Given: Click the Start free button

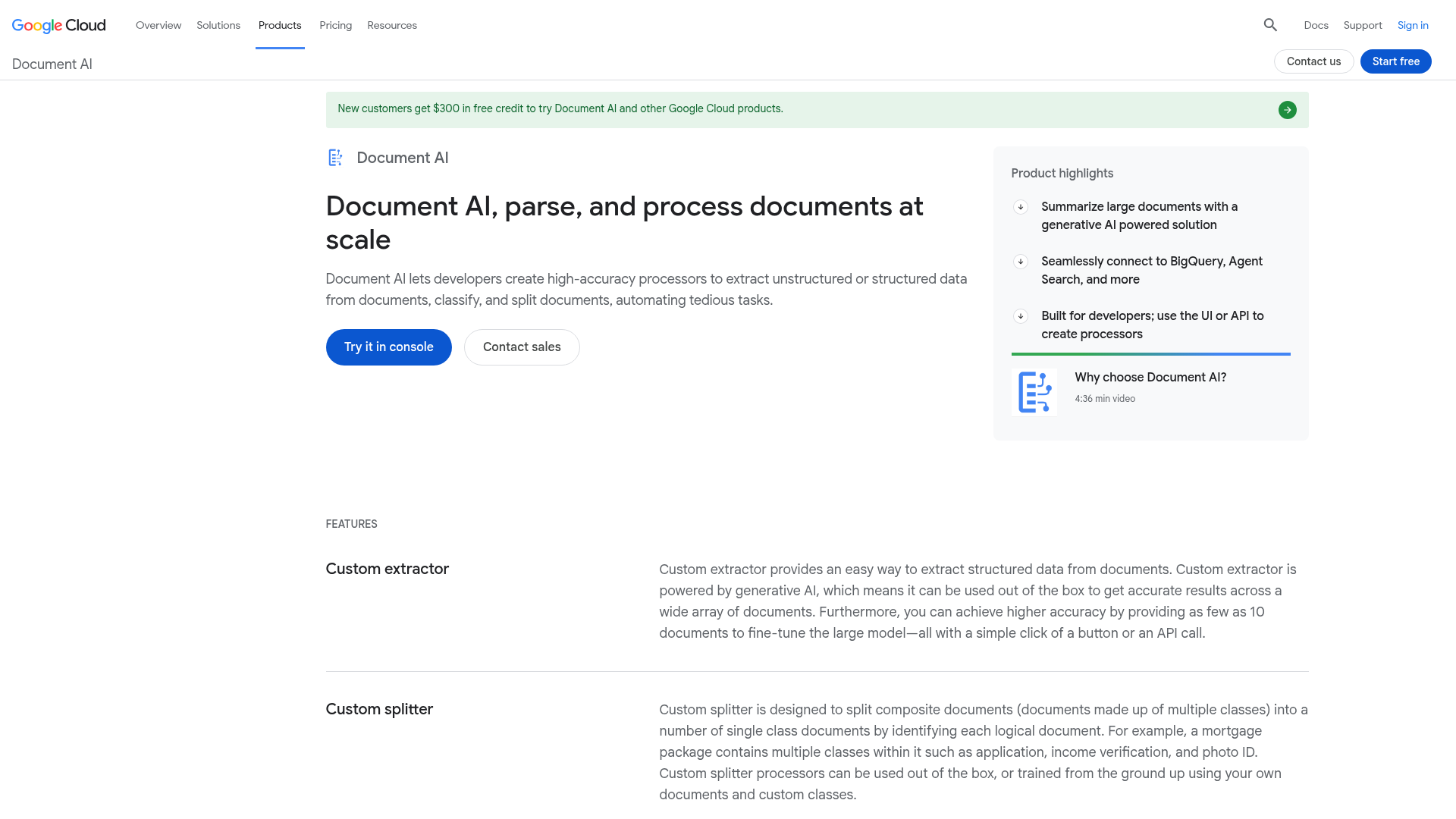Looking at the screenshot, I should click(x=1395, y=61).
